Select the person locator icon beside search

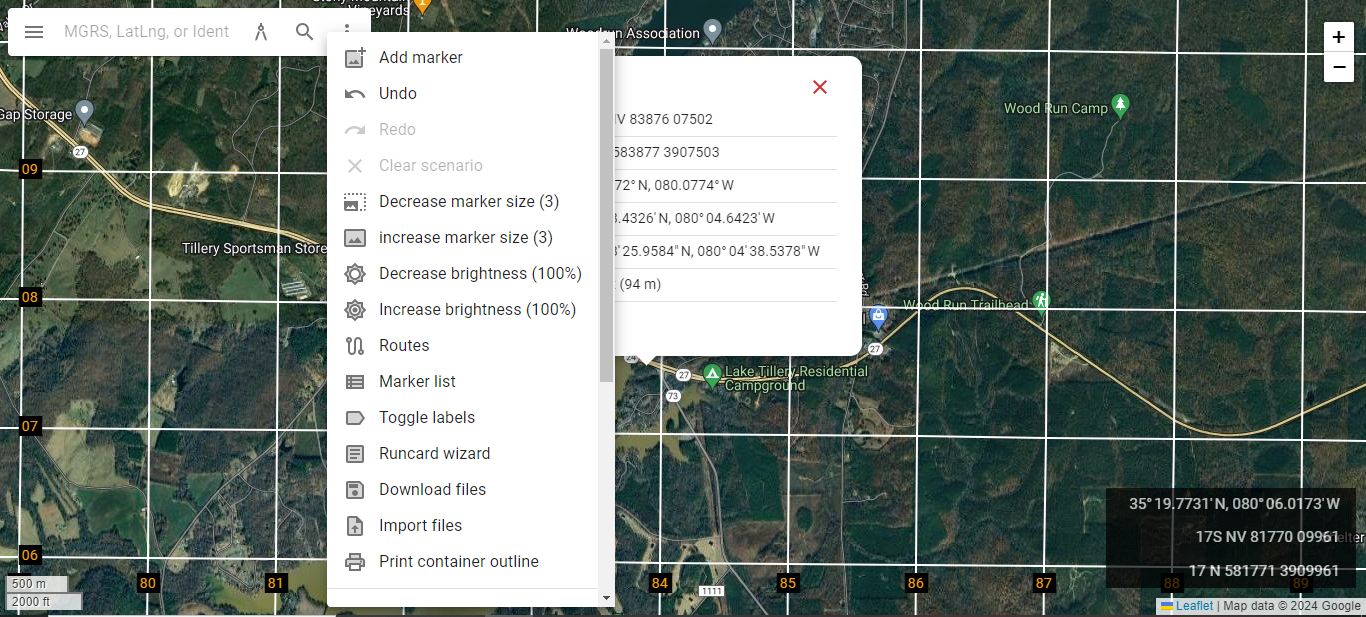260,31
